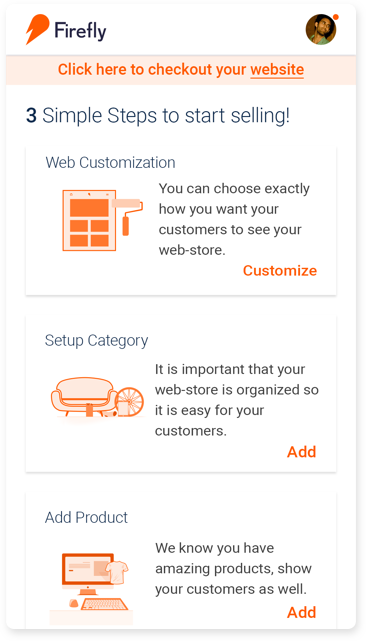Click the checkout your website banner
The image size is (366, 641).
pos(181,70)
